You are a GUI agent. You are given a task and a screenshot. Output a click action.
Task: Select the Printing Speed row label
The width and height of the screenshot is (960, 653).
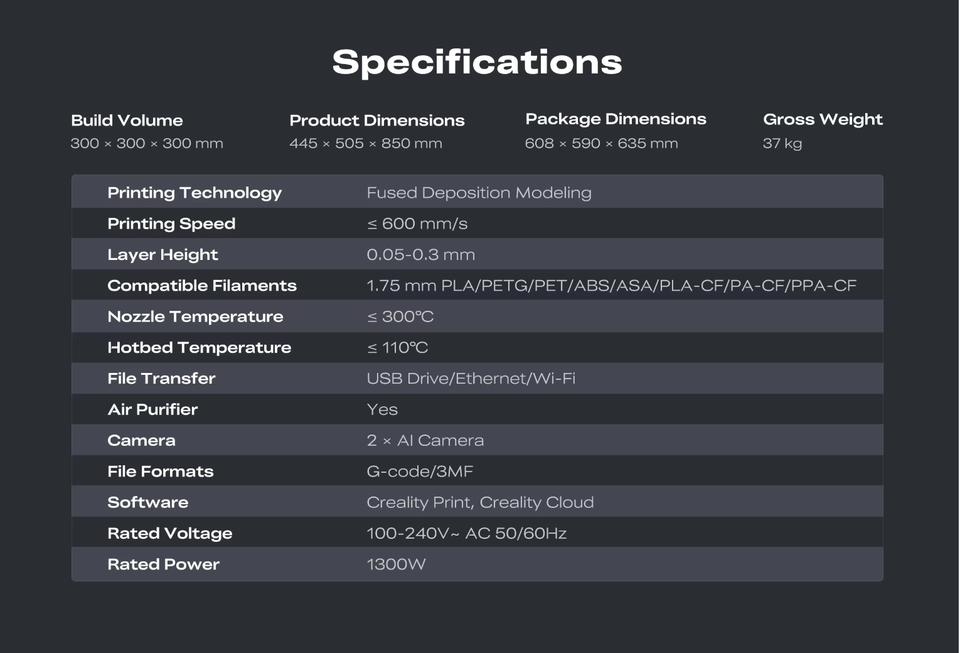pyautogui.click(x=171, y=223)
